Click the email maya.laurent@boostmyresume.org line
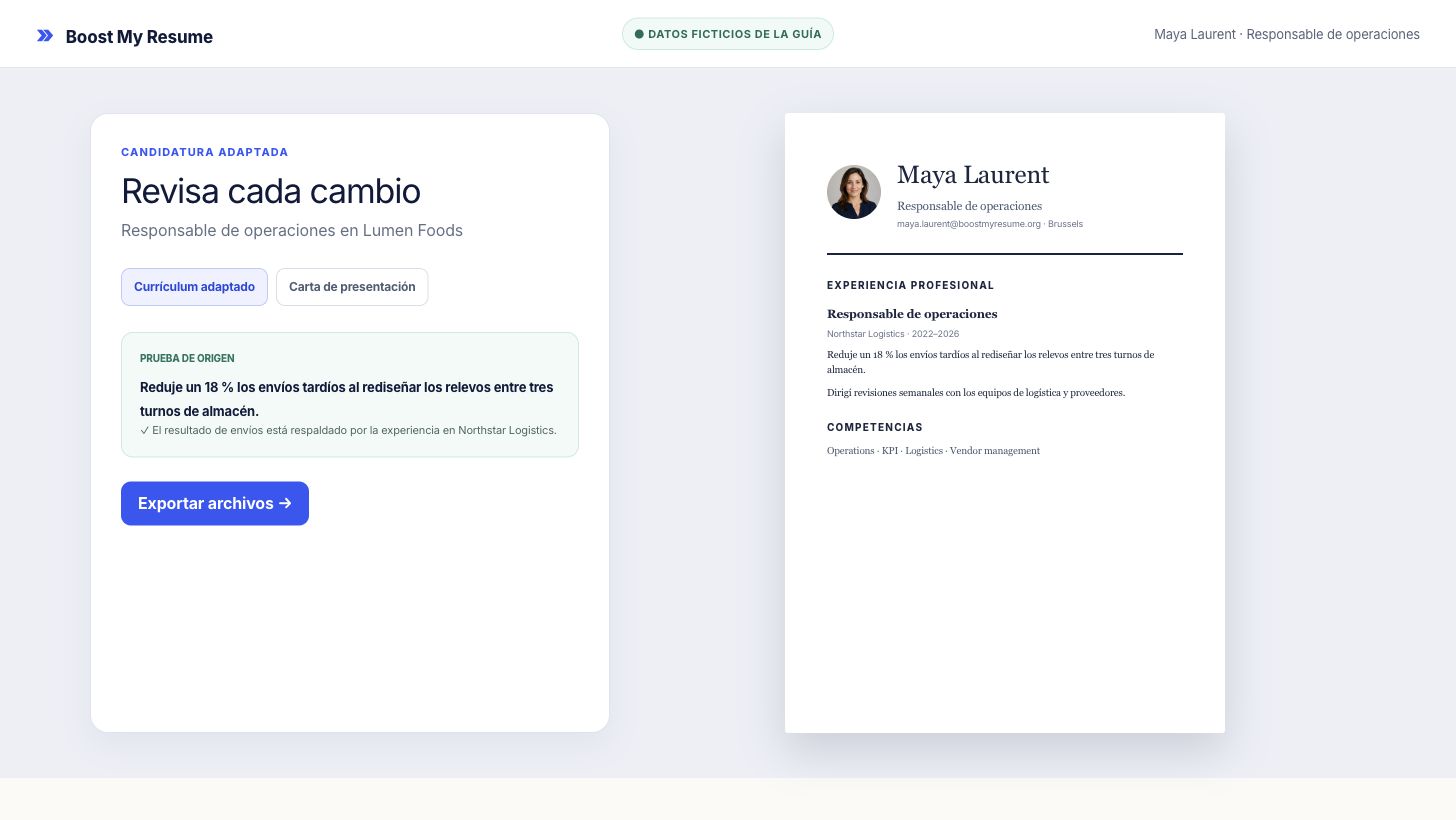The image size is (1456, 820). [x=990, y=224]
